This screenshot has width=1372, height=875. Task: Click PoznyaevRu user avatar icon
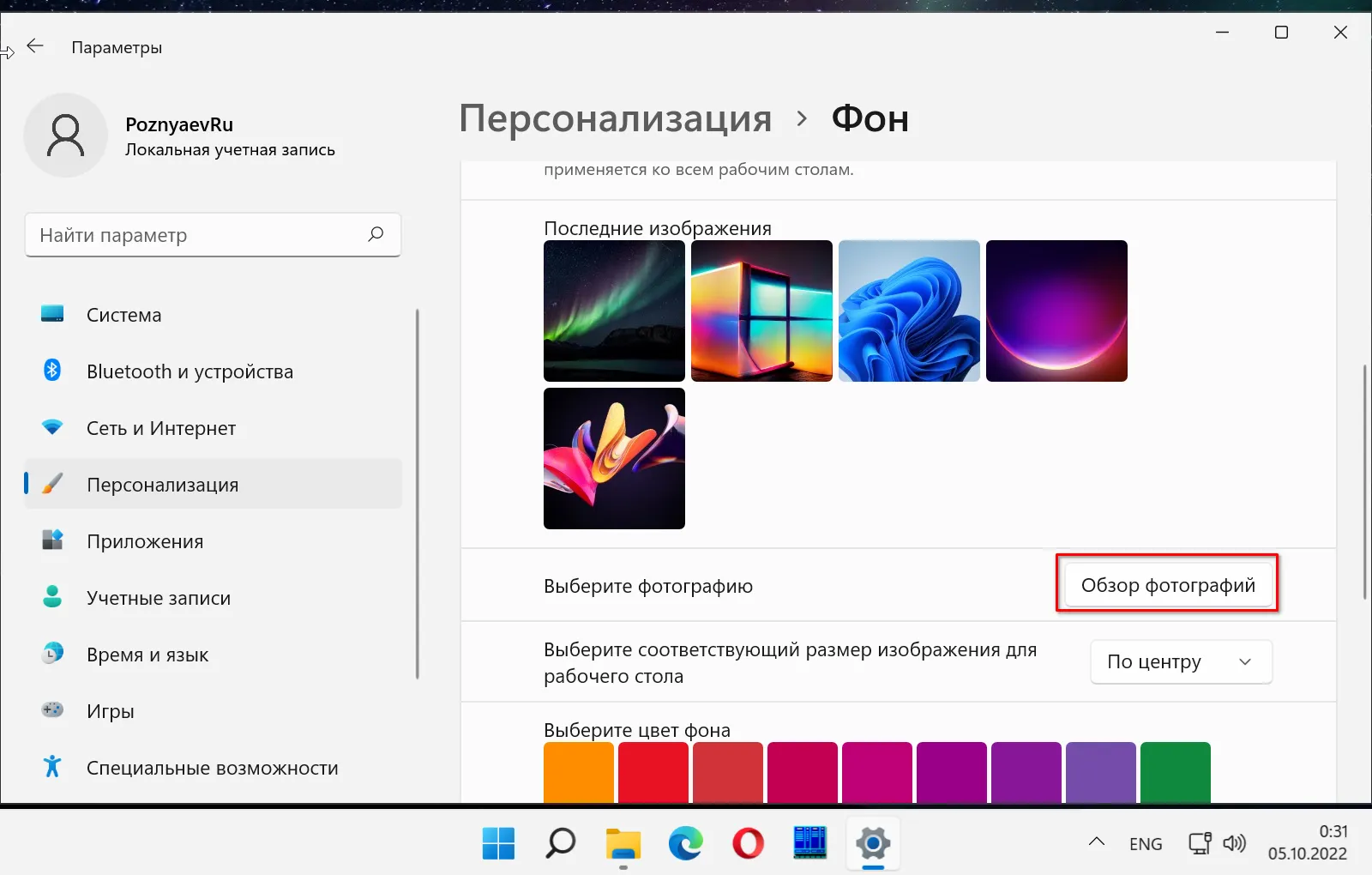click(x=66, y=136)
